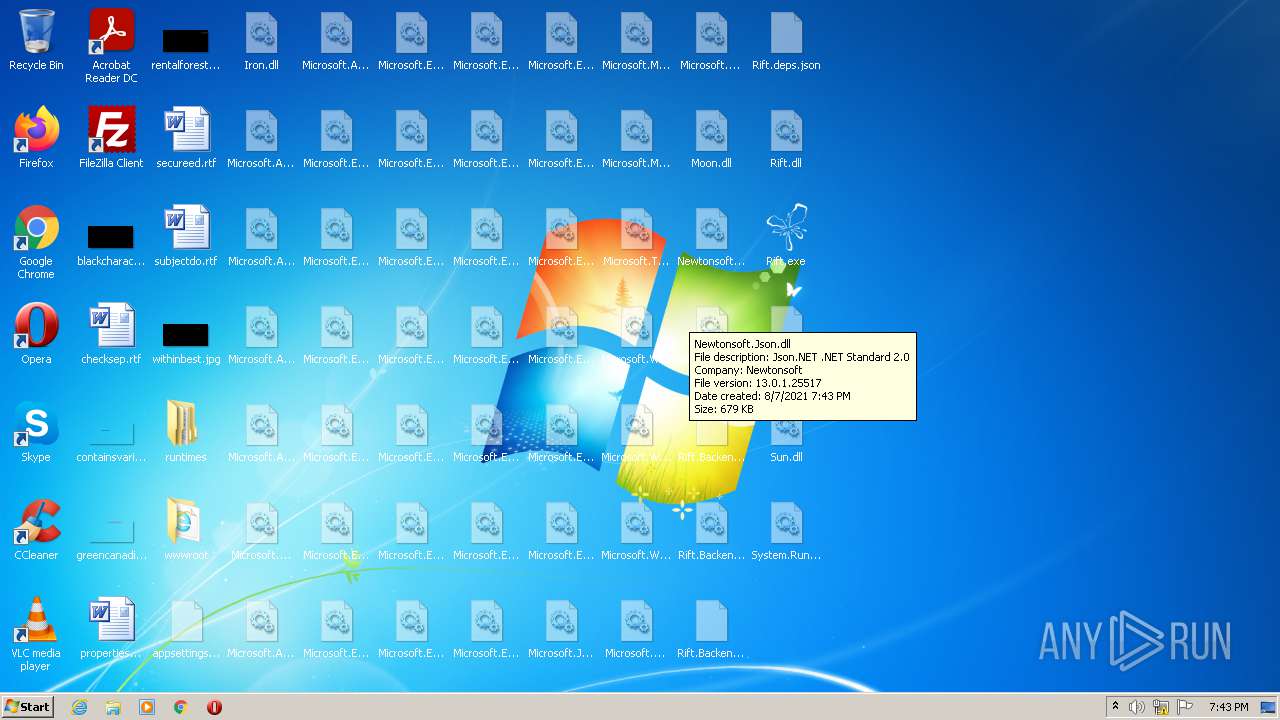Image resolution: width=1280 pixels, height=720 pixels.
Task: Open the clock showing 7:43 PM
Action: (1228, 707)
